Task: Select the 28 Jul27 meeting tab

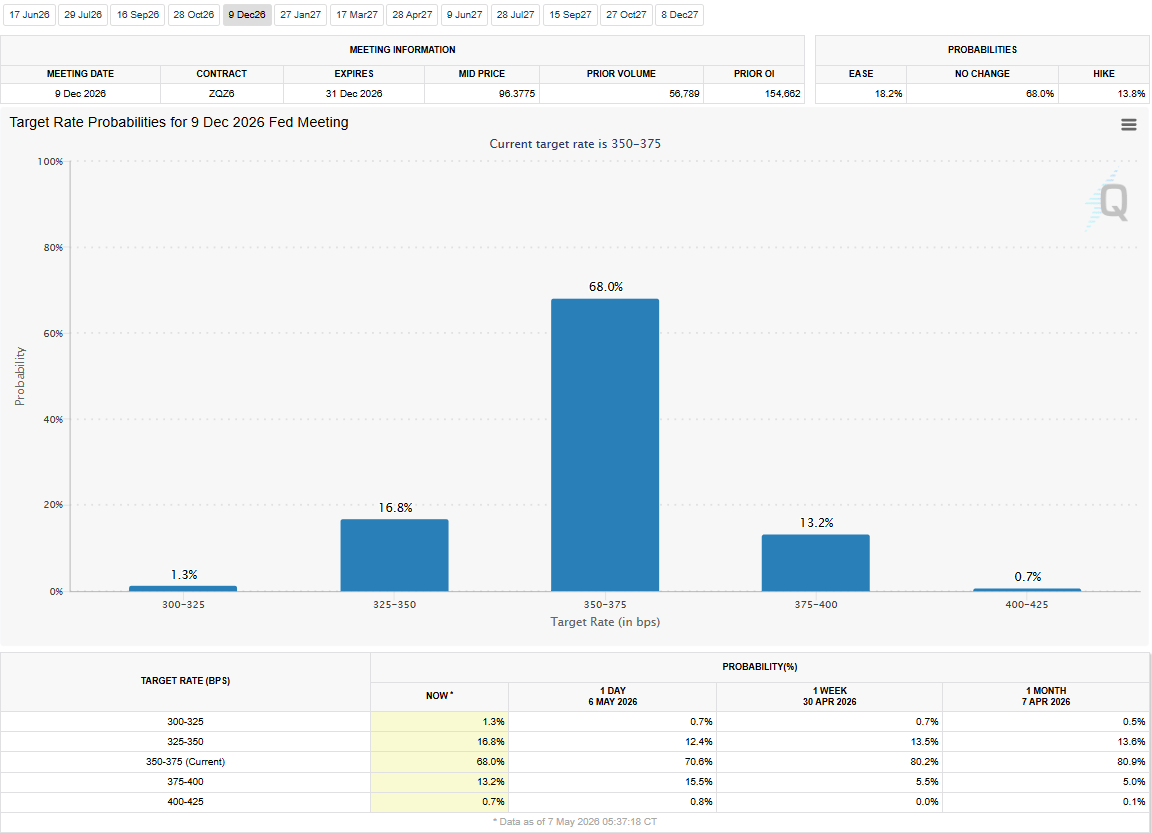Action: point(516,15)
